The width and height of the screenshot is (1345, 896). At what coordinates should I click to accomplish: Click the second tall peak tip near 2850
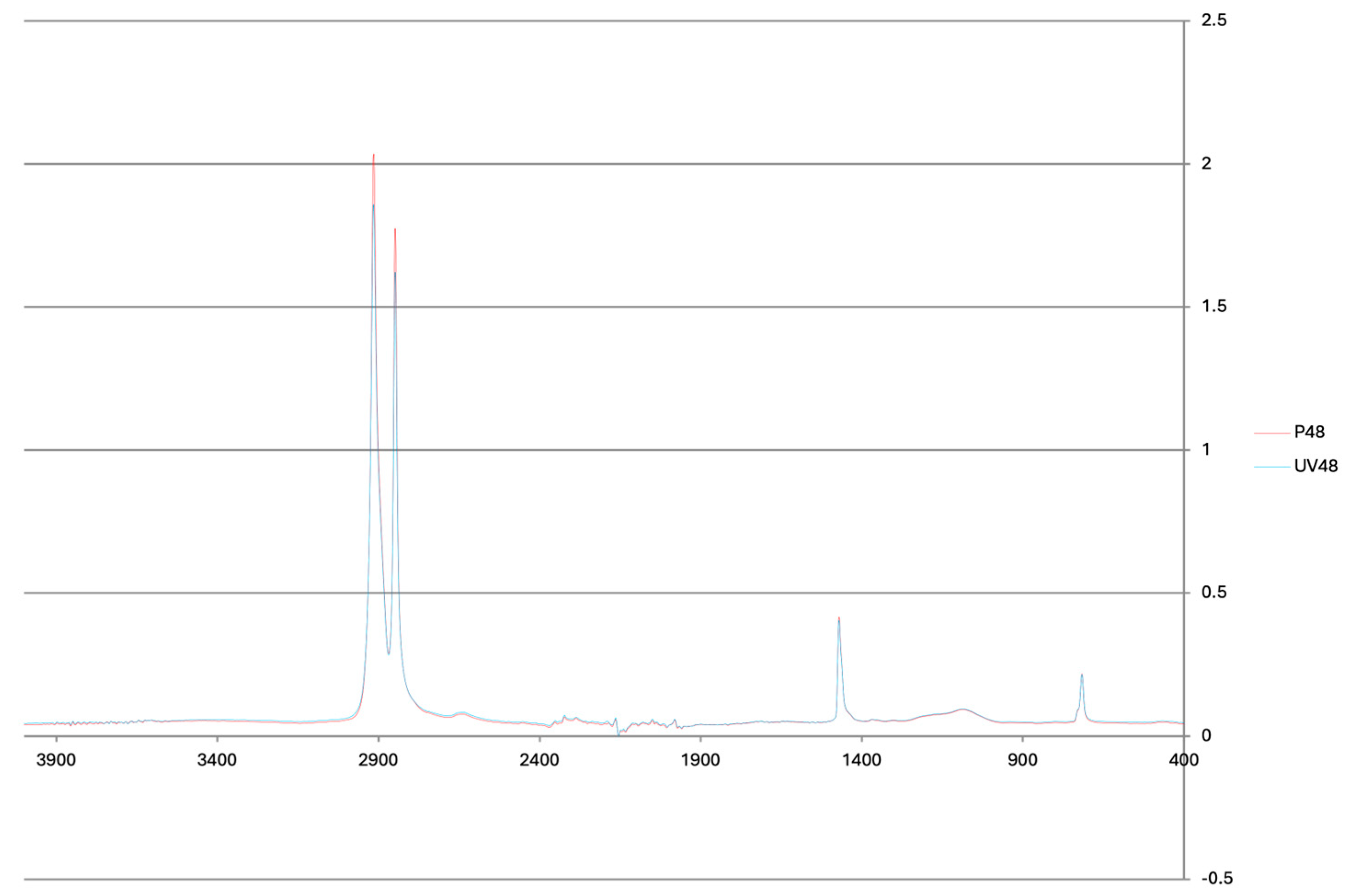pos(395,230)
